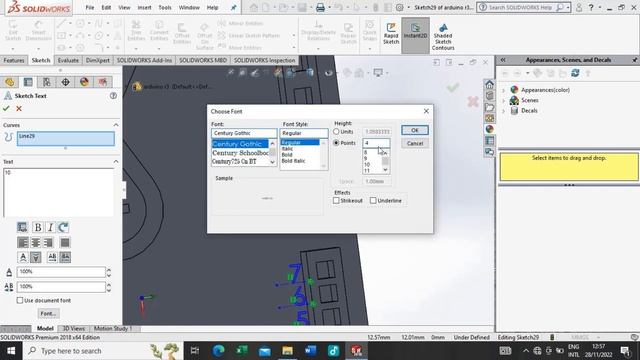Expand the Scenes tree node

(503, 100)
